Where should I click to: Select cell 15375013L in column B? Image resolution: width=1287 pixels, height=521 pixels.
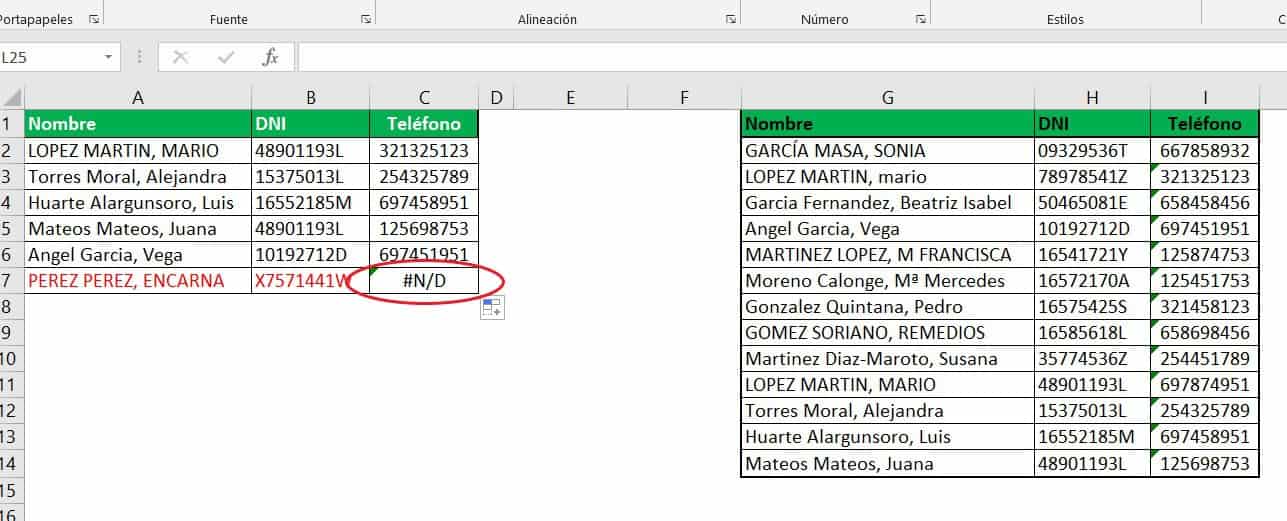point(311,177)
